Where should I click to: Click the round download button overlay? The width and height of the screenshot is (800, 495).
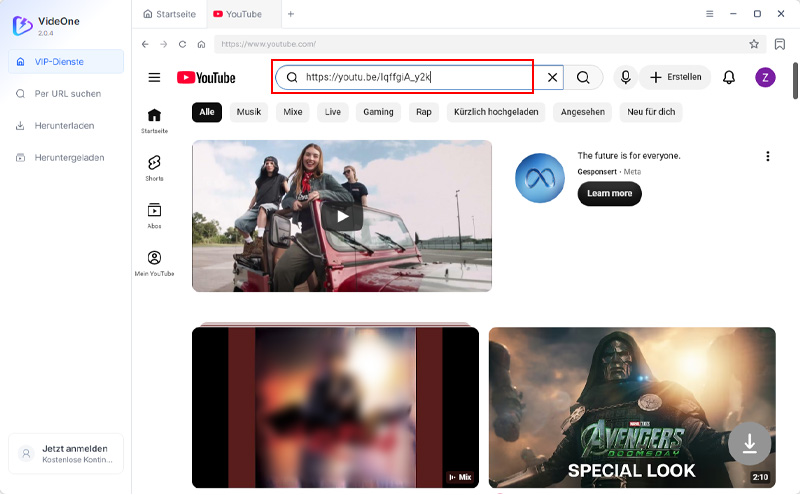pyautogui.click(x=749, y=443)
